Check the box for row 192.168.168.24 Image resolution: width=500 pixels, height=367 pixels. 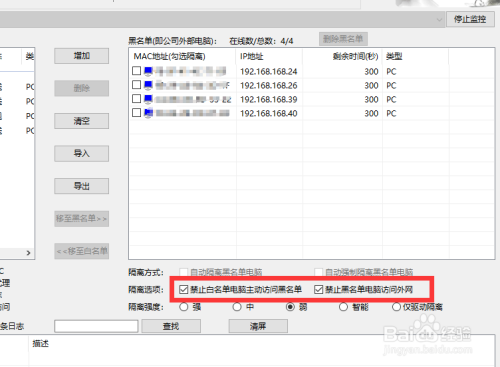(136, 71)
